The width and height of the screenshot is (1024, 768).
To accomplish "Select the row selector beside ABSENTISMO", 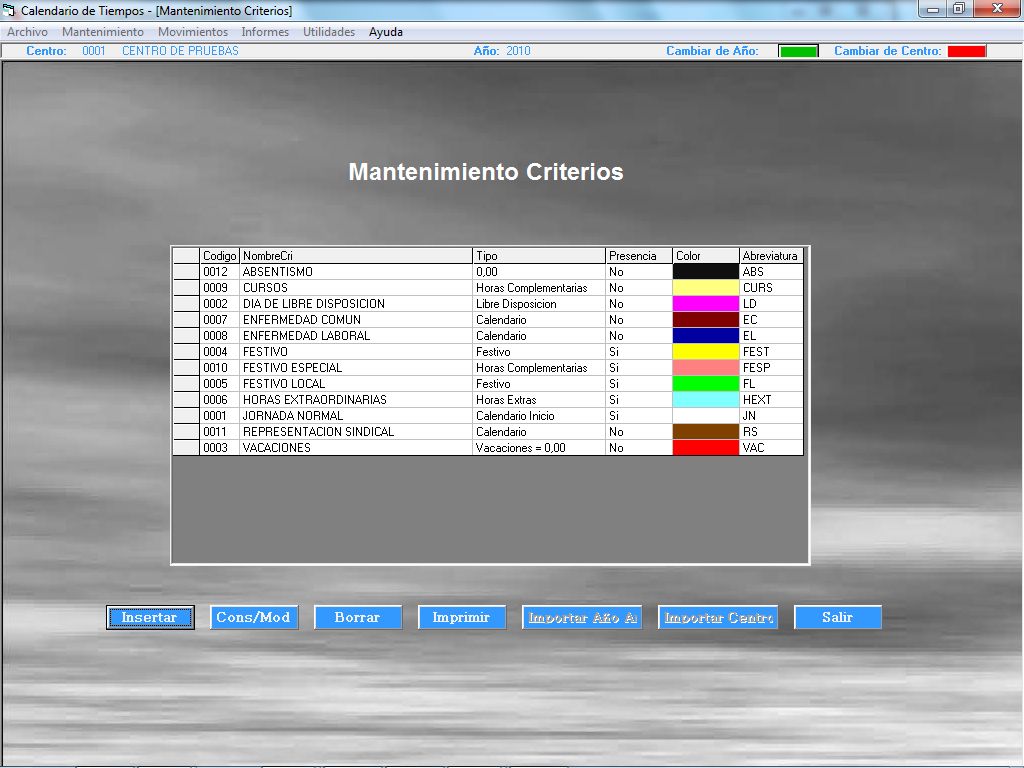I will pyautogui.click(x=186, y=272).
